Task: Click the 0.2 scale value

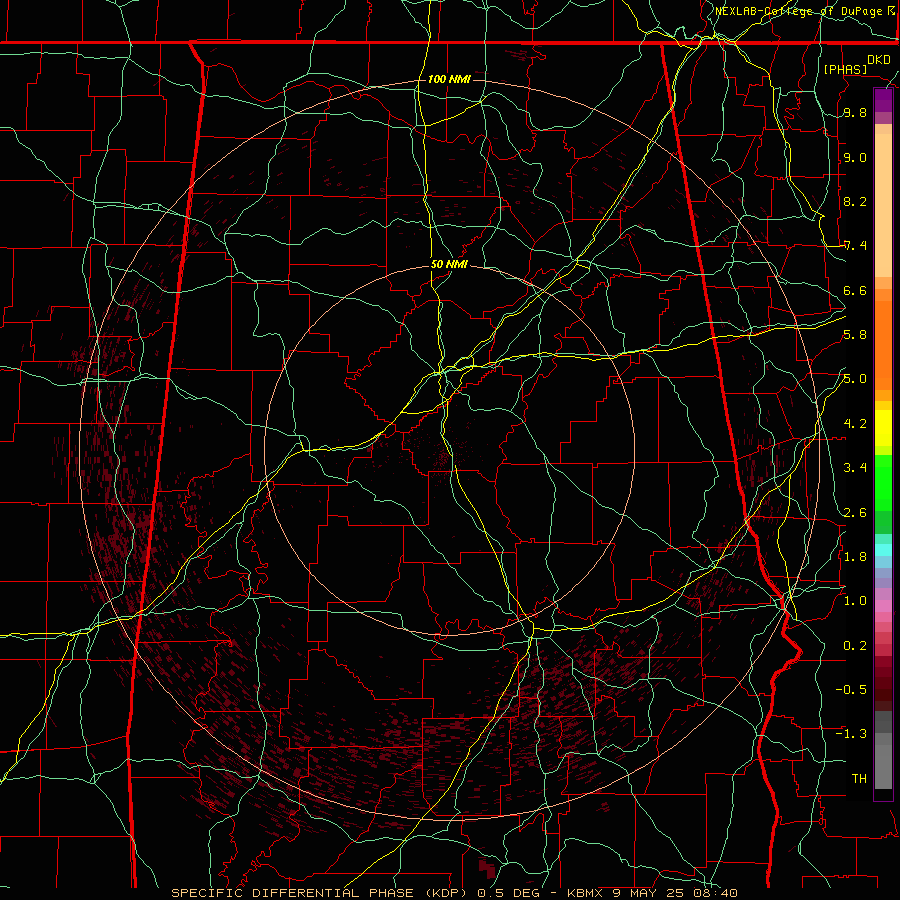Action: (x=855, y=646)
